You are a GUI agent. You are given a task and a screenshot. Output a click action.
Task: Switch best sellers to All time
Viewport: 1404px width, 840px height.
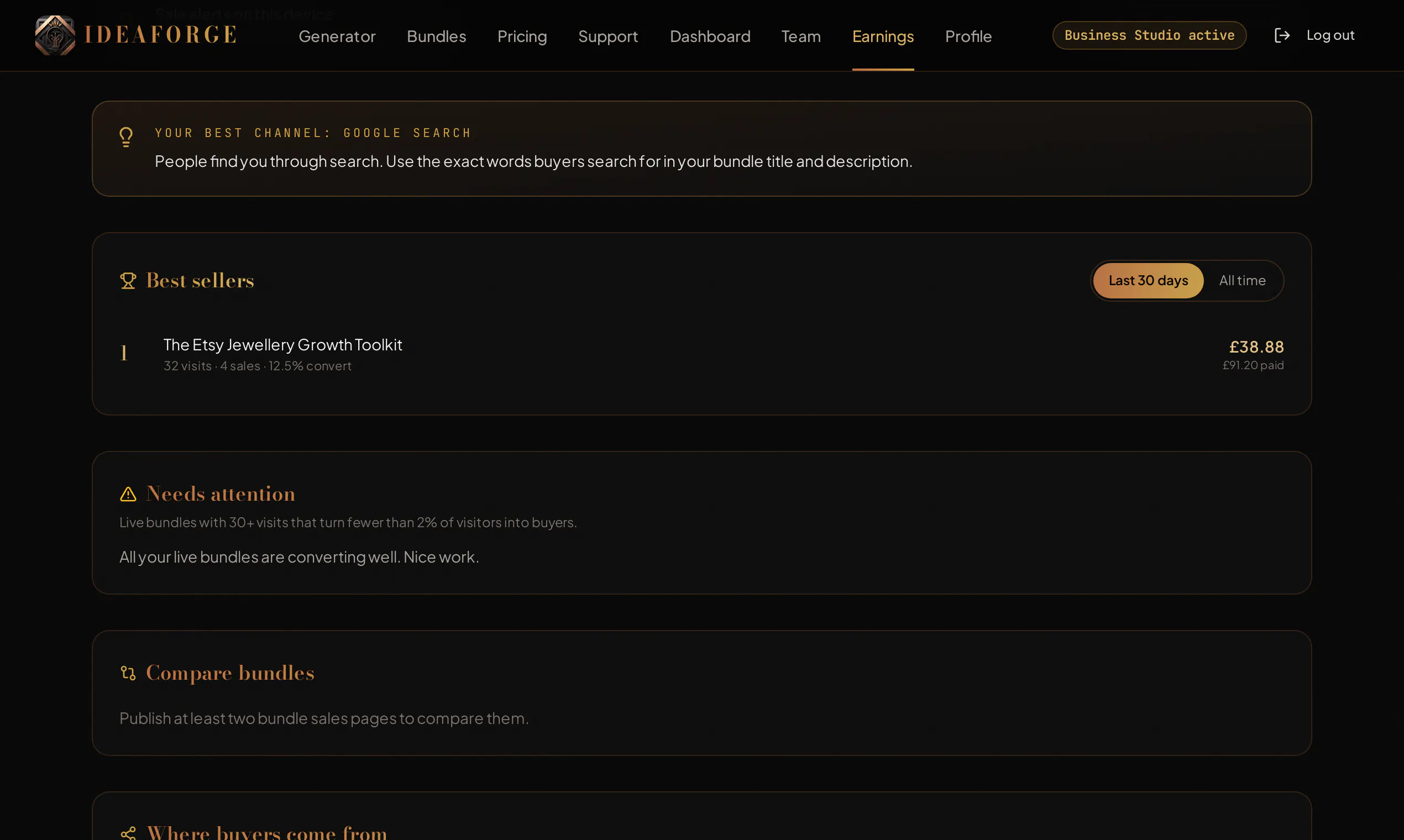(1242, 281)
